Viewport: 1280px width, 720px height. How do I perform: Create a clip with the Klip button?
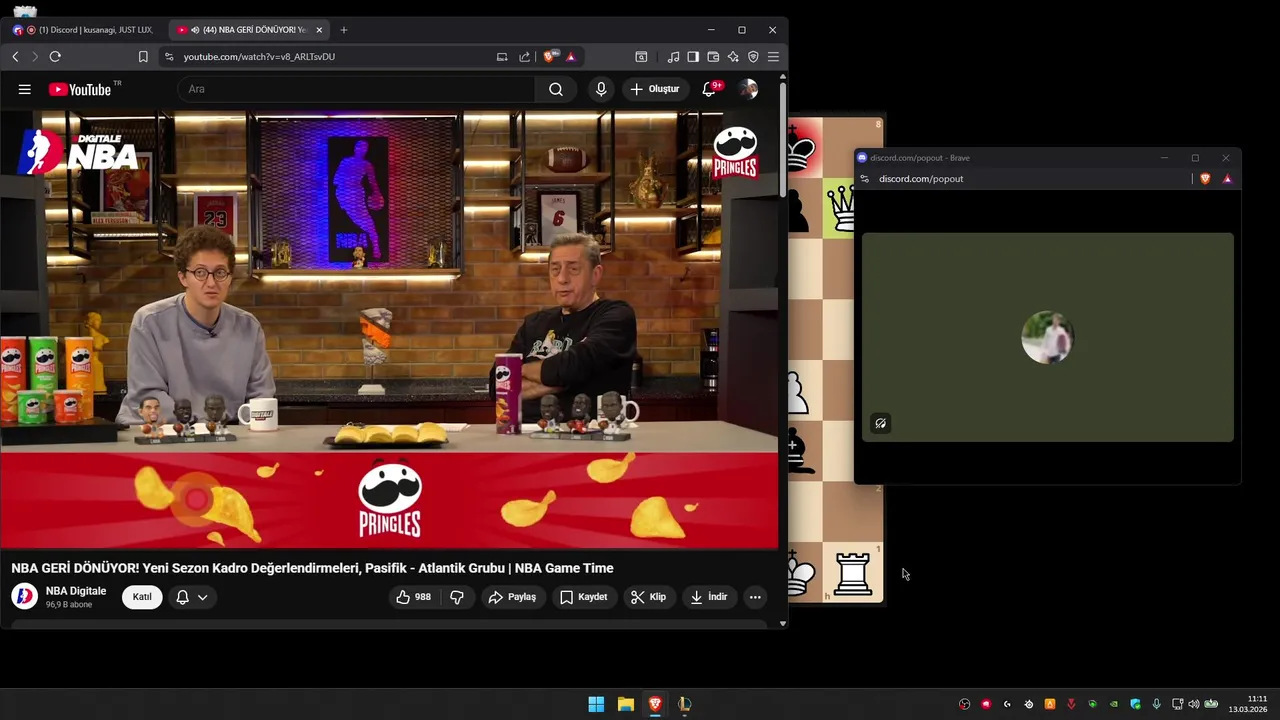coord(648,597)
